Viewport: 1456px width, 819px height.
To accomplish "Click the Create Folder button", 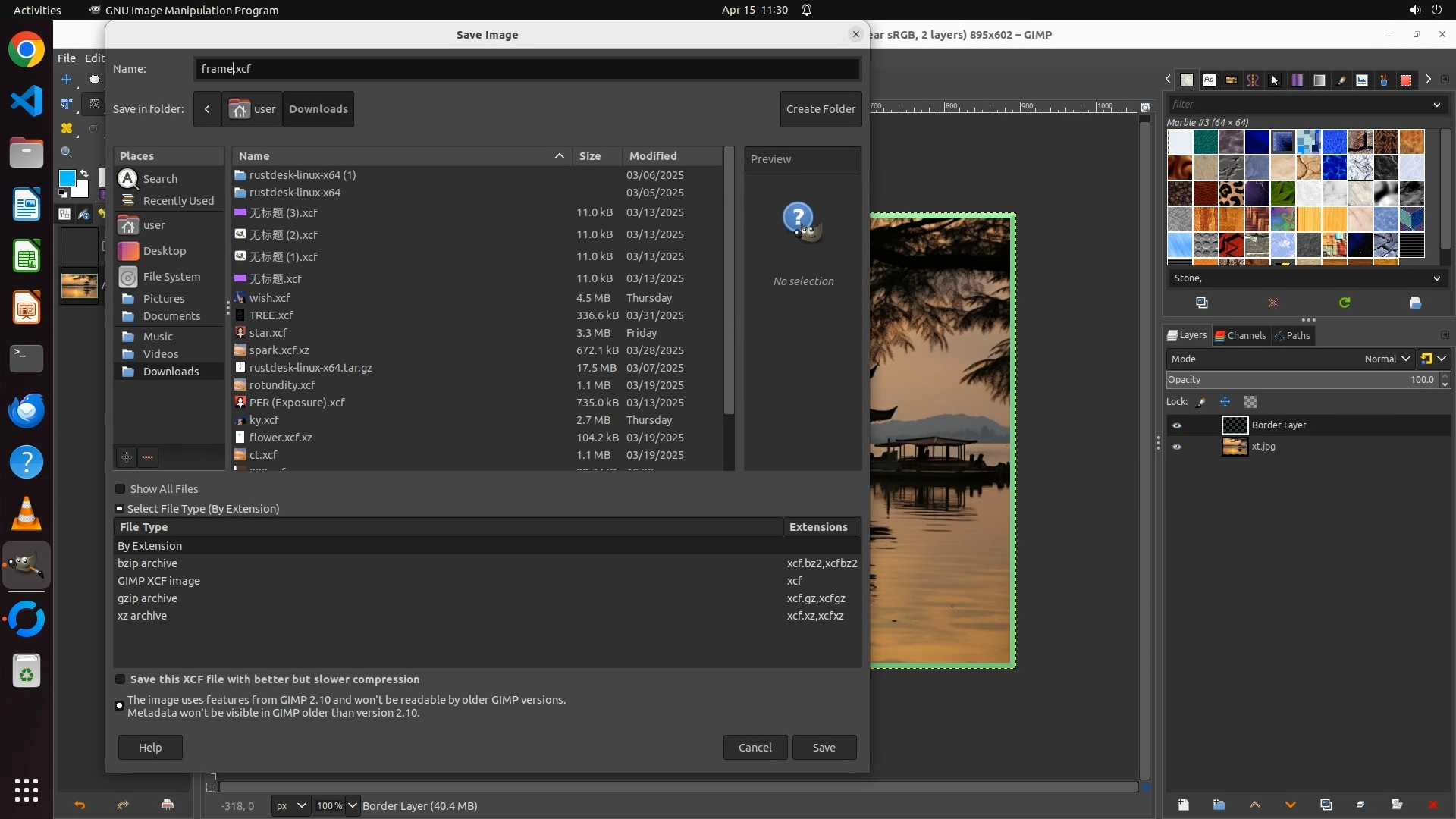I will pos(821,109).
